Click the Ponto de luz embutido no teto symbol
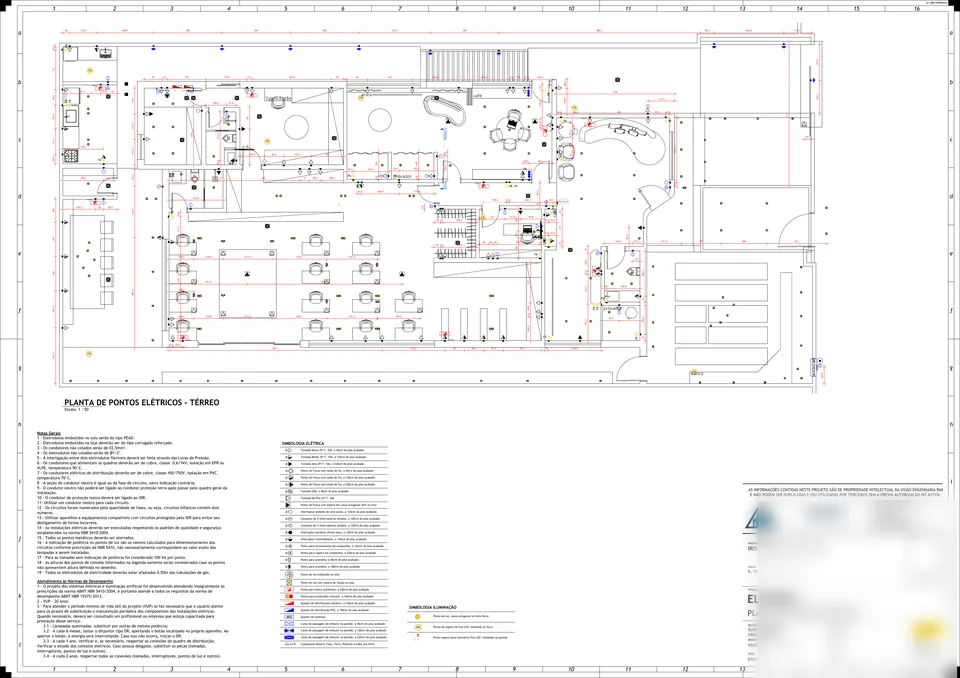 pyautogui.click(x=288, y=574)
